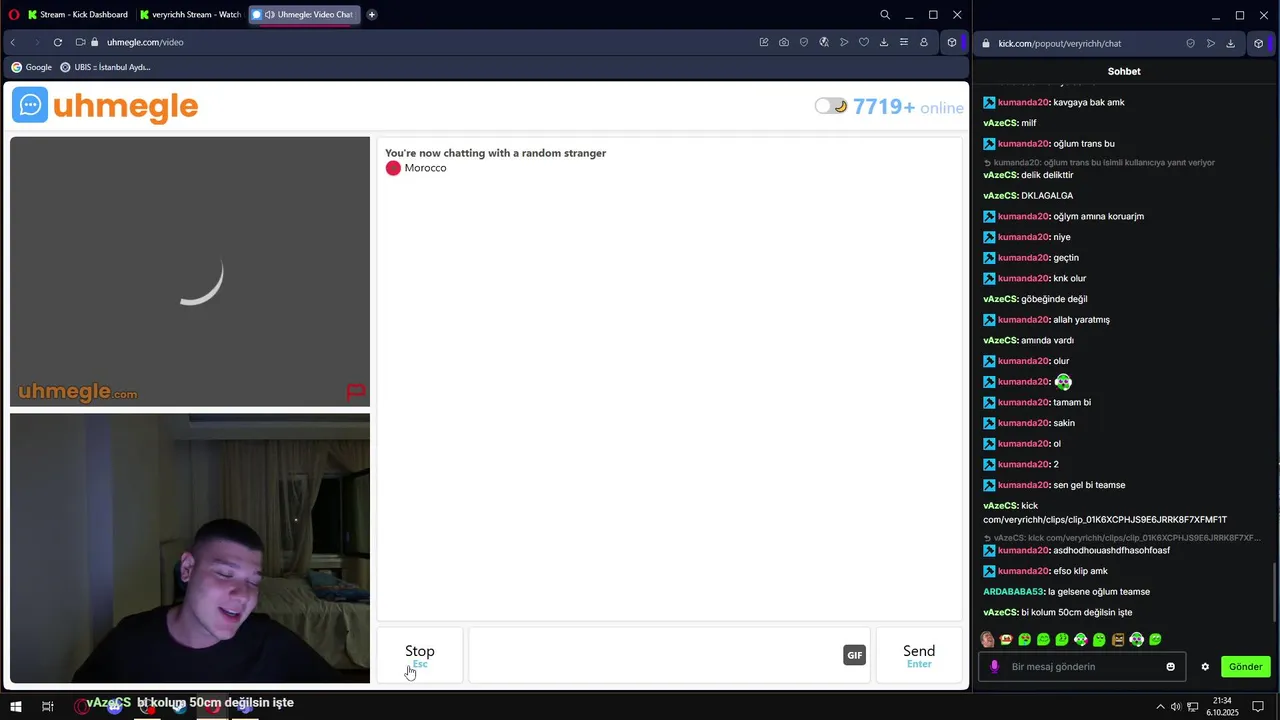Screen dimensions: 1280x720
Task: Open downloads icon in Kick chat window
Action: coord(1231,43)
